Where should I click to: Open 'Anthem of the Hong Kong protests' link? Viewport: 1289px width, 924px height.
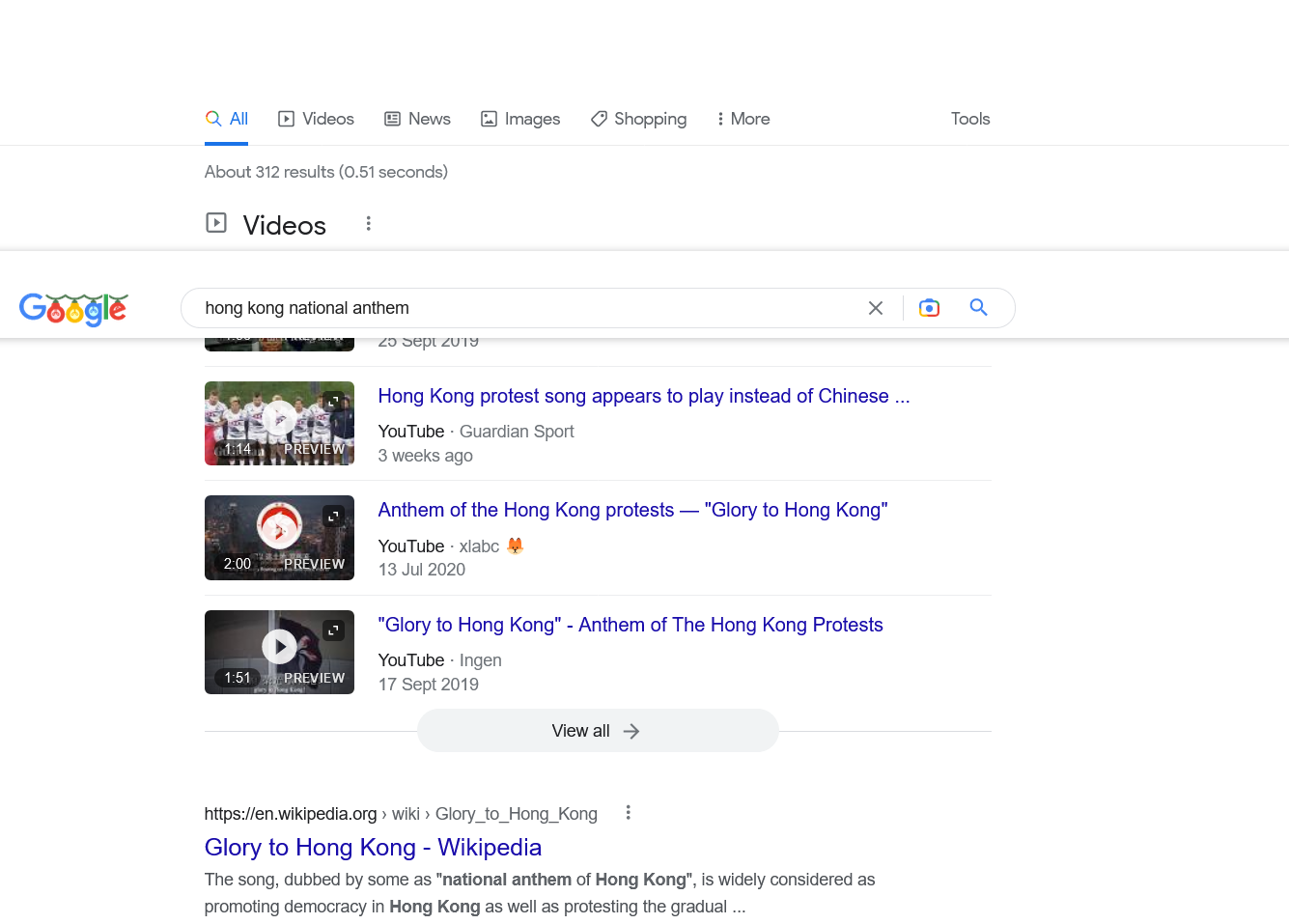[632, 510]
